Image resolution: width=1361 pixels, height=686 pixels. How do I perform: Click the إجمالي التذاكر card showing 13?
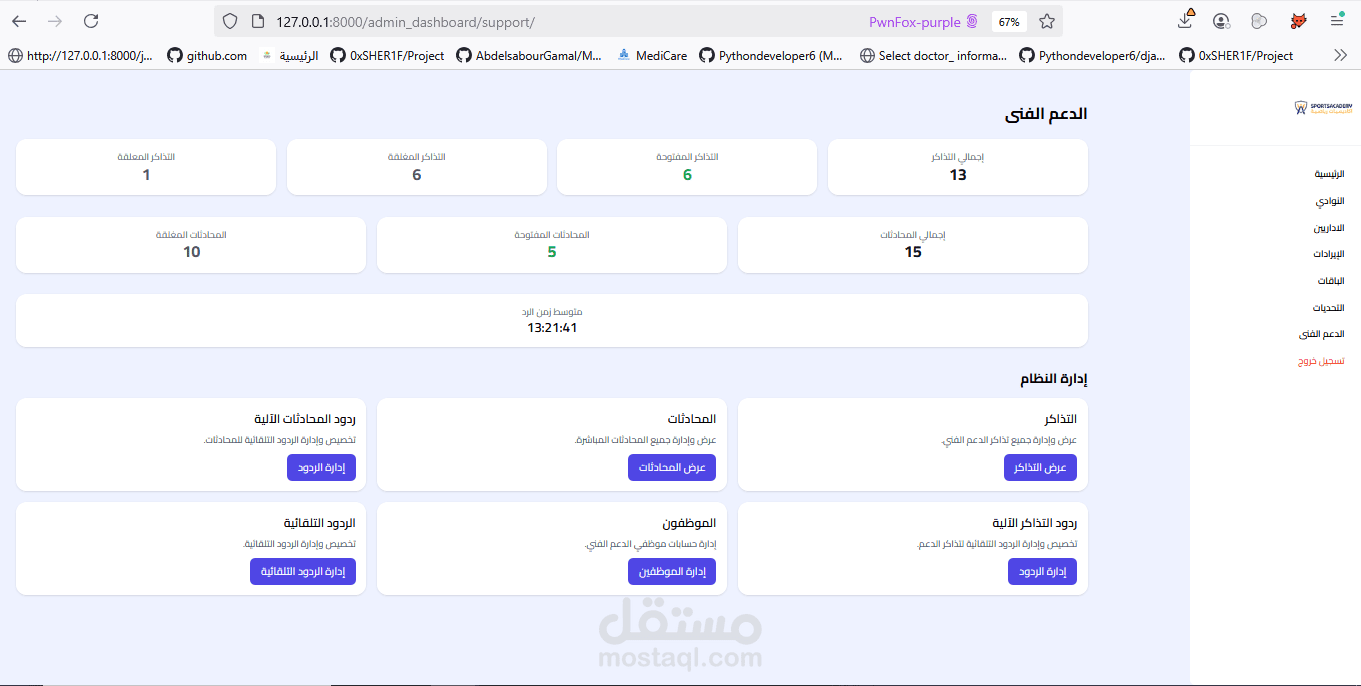[958, 167]
